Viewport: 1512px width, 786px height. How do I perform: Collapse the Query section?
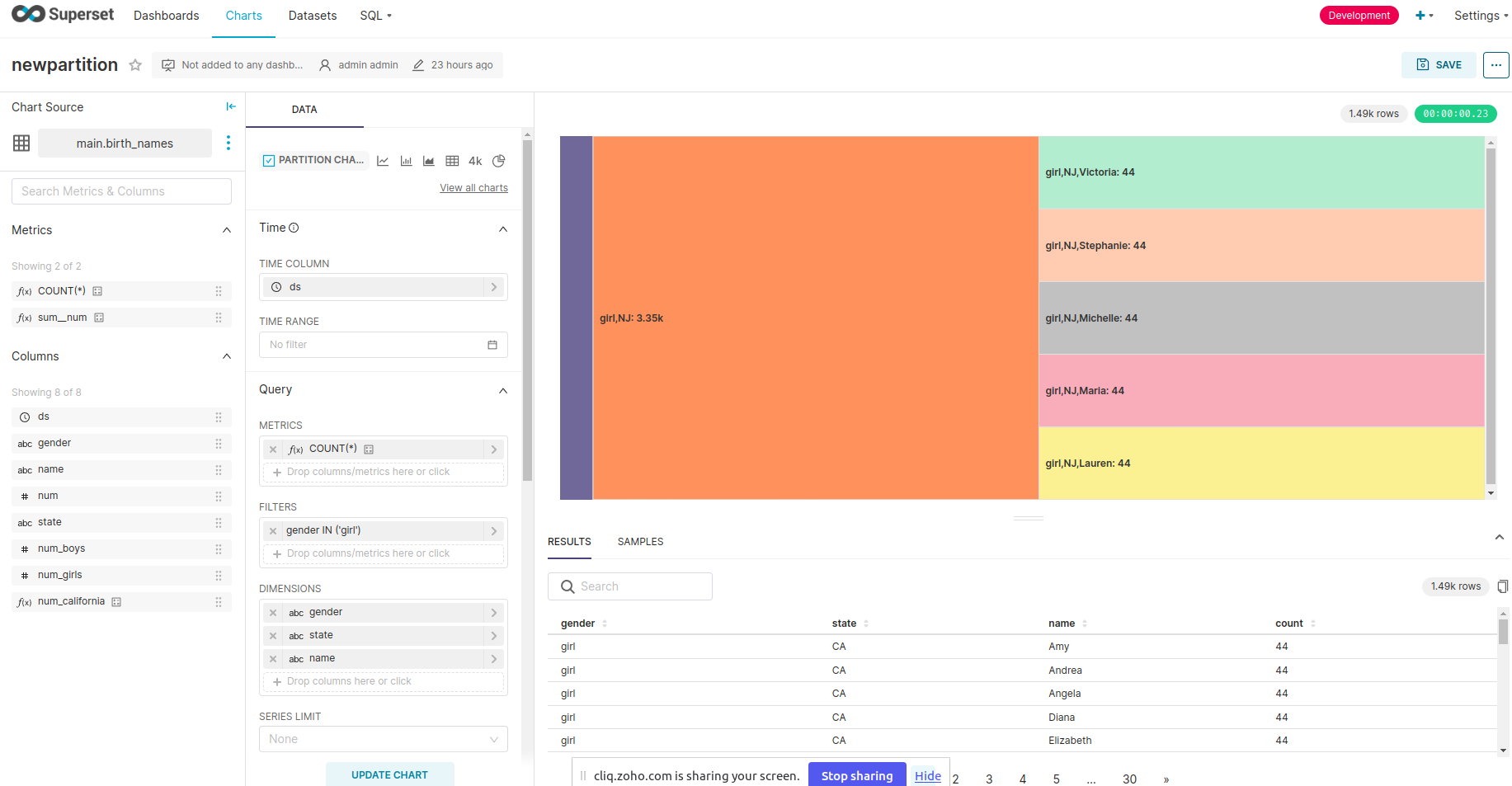[503, 390]
